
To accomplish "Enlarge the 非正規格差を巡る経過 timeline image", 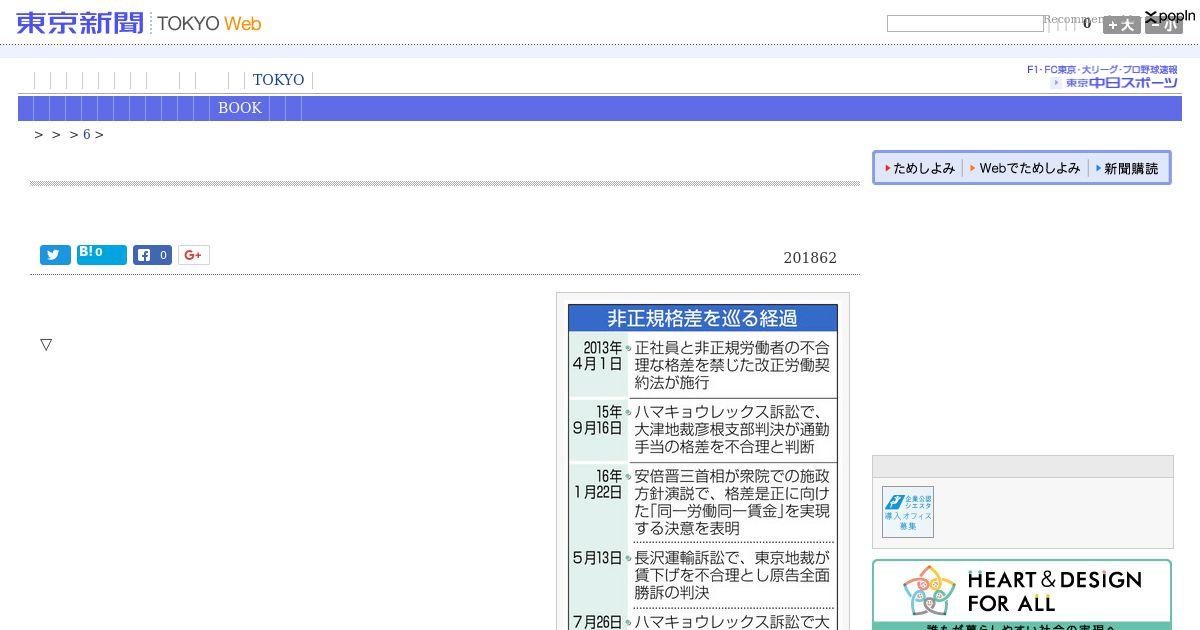I will coord(703,465).
